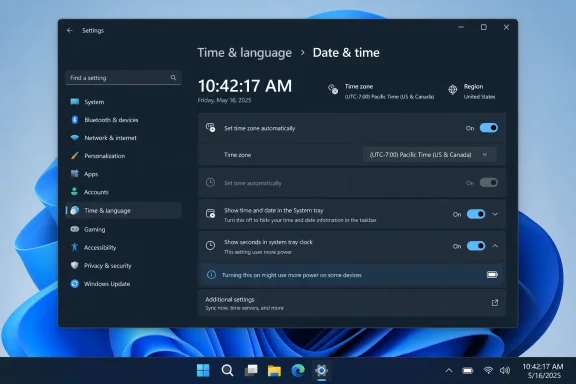Image resolution: width=576 pixels, height=384 pixels.
Task: Select the Accounts person icon
Action: click(75, 192)
